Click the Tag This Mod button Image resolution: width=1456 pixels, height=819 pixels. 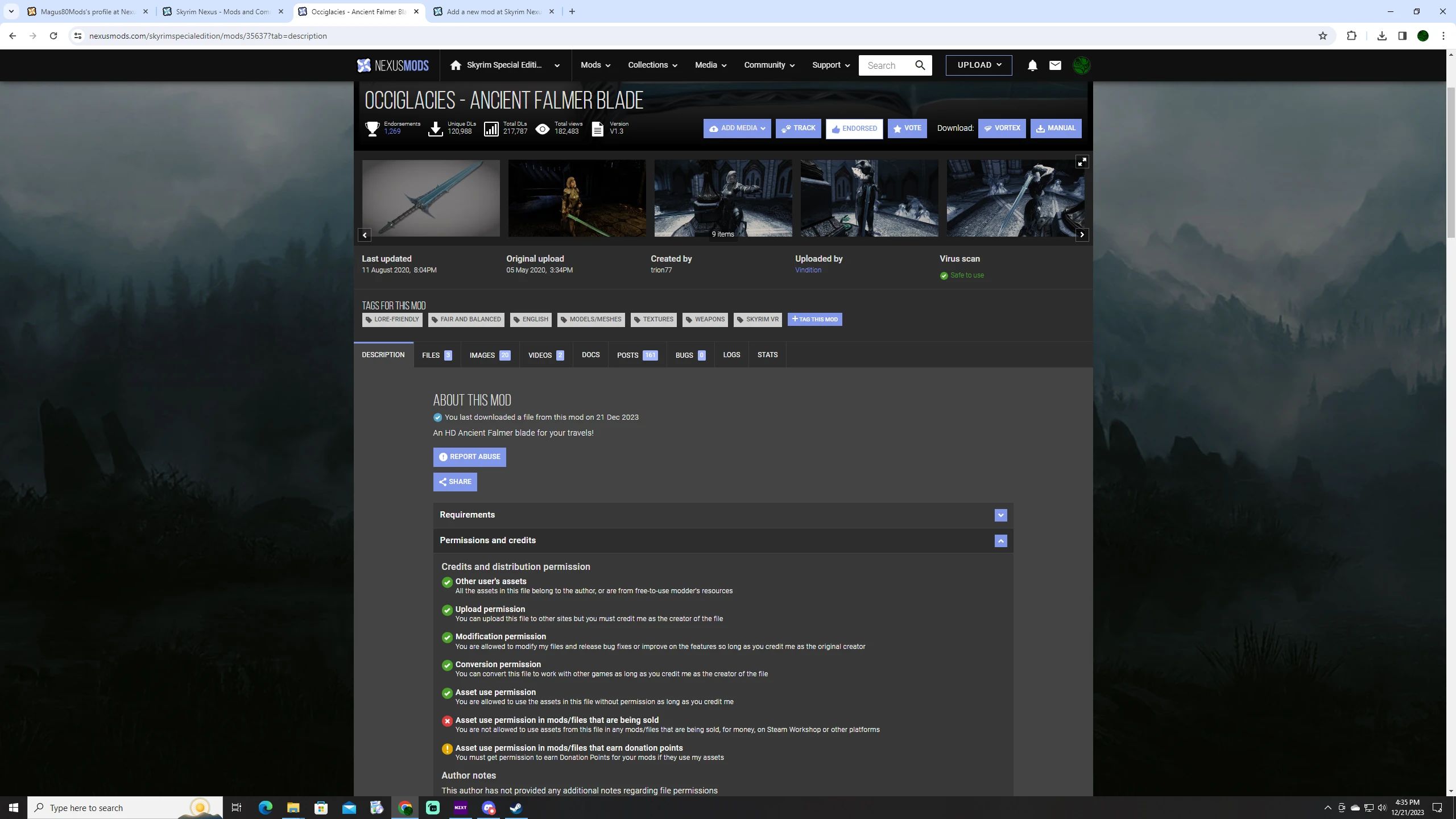814,320
